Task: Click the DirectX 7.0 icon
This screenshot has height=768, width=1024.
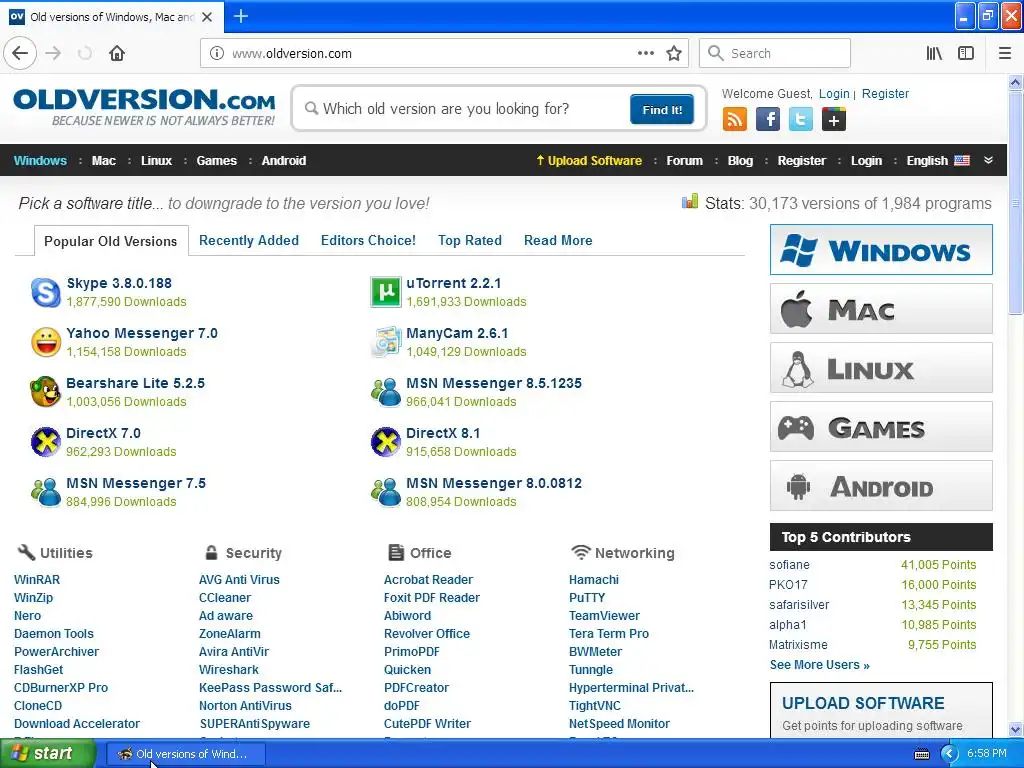Action: point(46,442)
